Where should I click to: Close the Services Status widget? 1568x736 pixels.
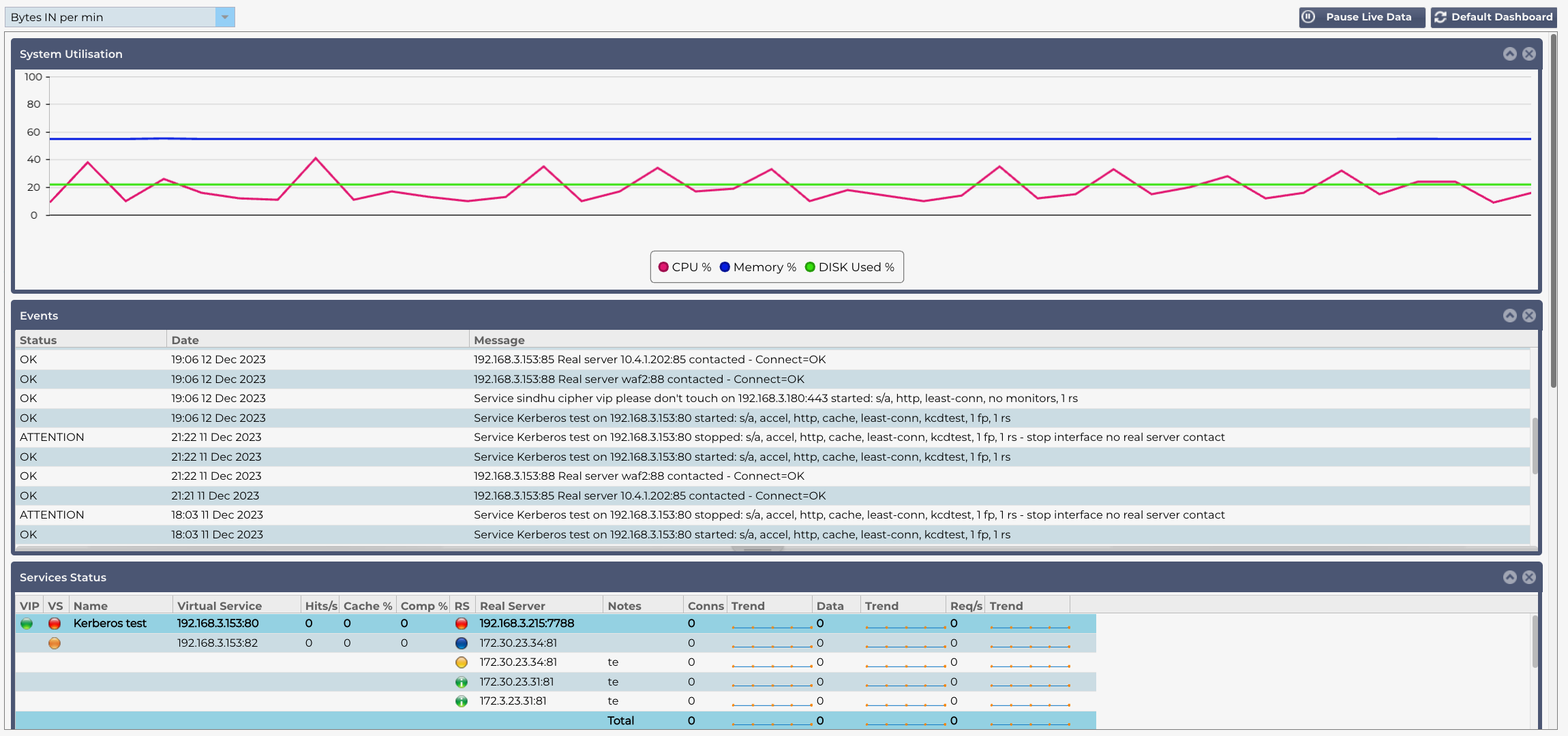coord(1529,577)
